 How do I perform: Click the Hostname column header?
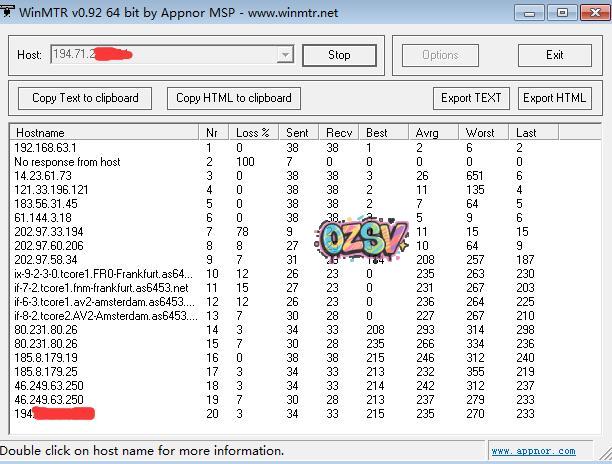(100, 132)
